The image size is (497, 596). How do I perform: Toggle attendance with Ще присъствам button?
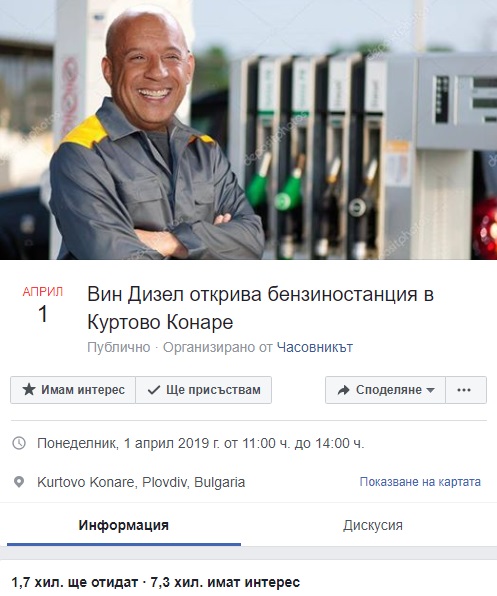tap(204, 390)
